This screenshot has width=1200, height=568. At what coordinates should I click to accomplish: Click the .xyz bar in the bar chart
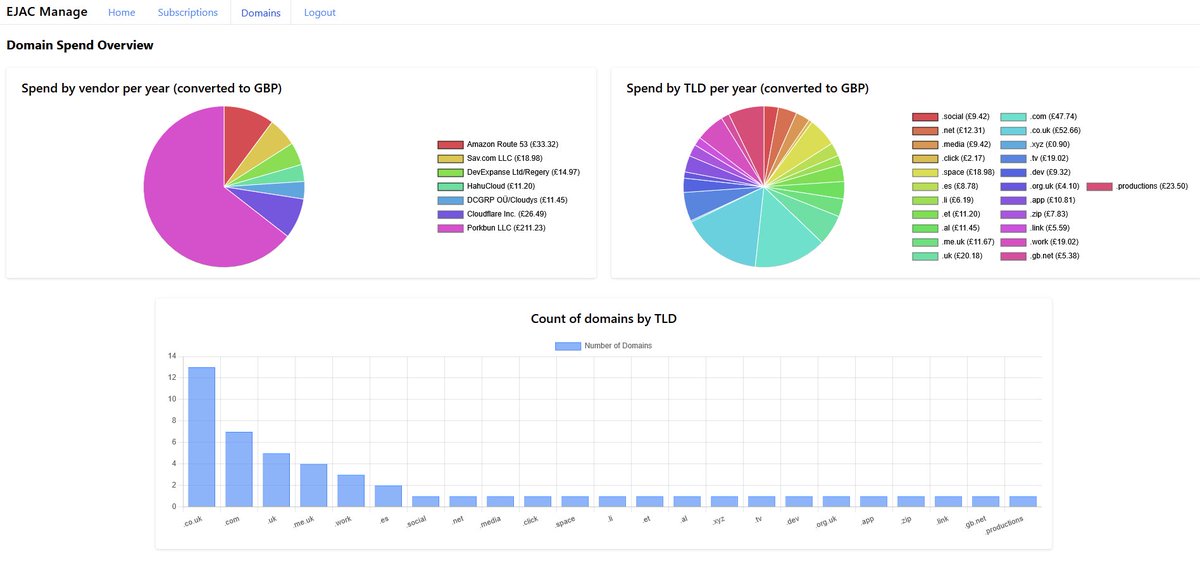pyautogui.click(x=725, y=502)
